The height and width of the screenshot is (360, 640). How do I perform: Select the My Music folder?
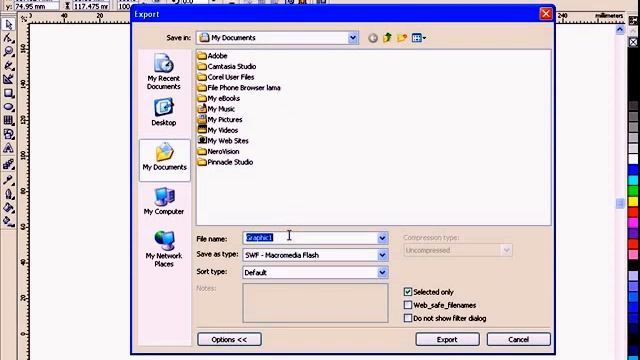[216, 109]
